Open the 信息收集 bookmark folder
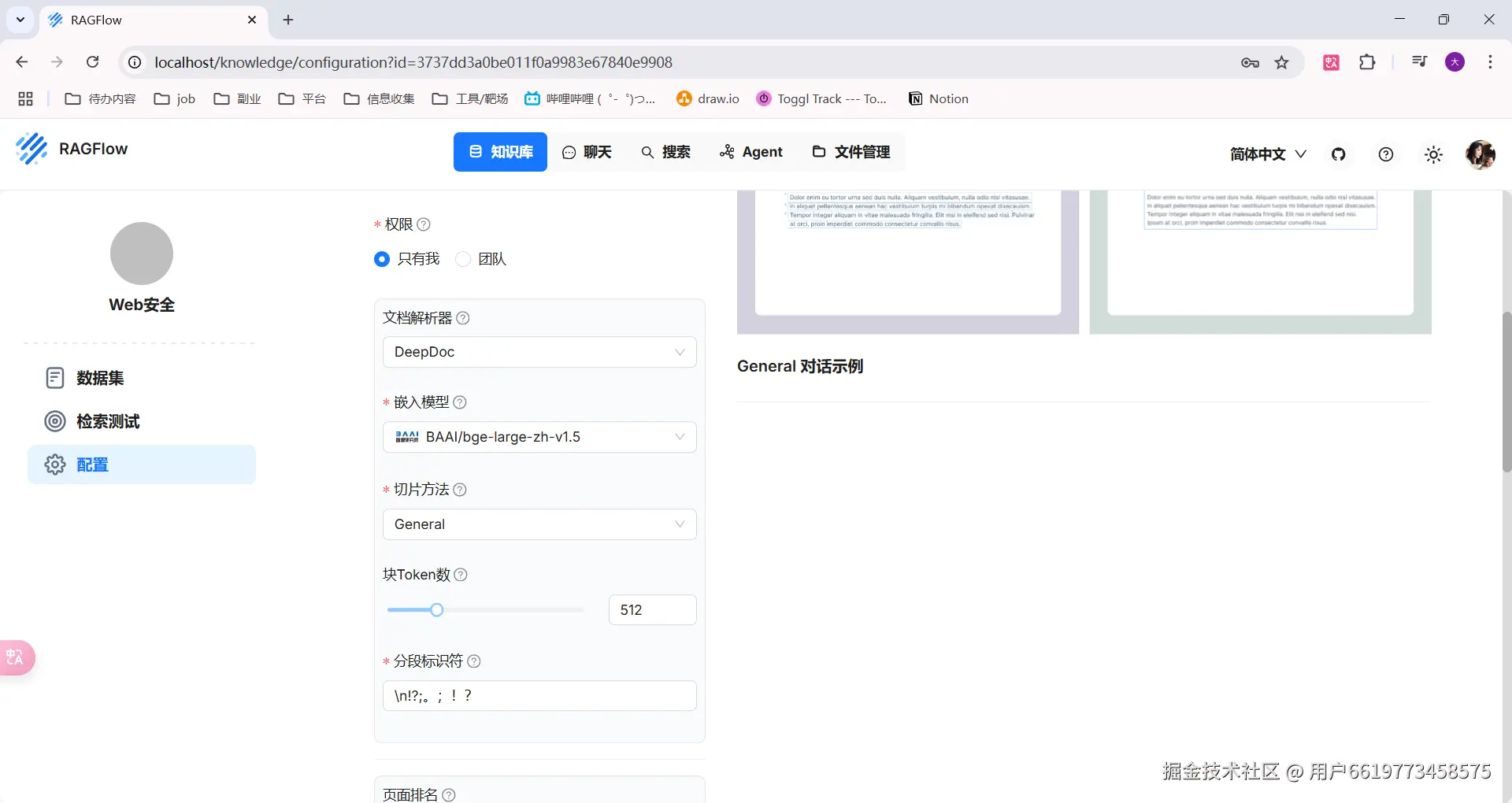Screen dimensions: 1512x803 pos(380,98)
